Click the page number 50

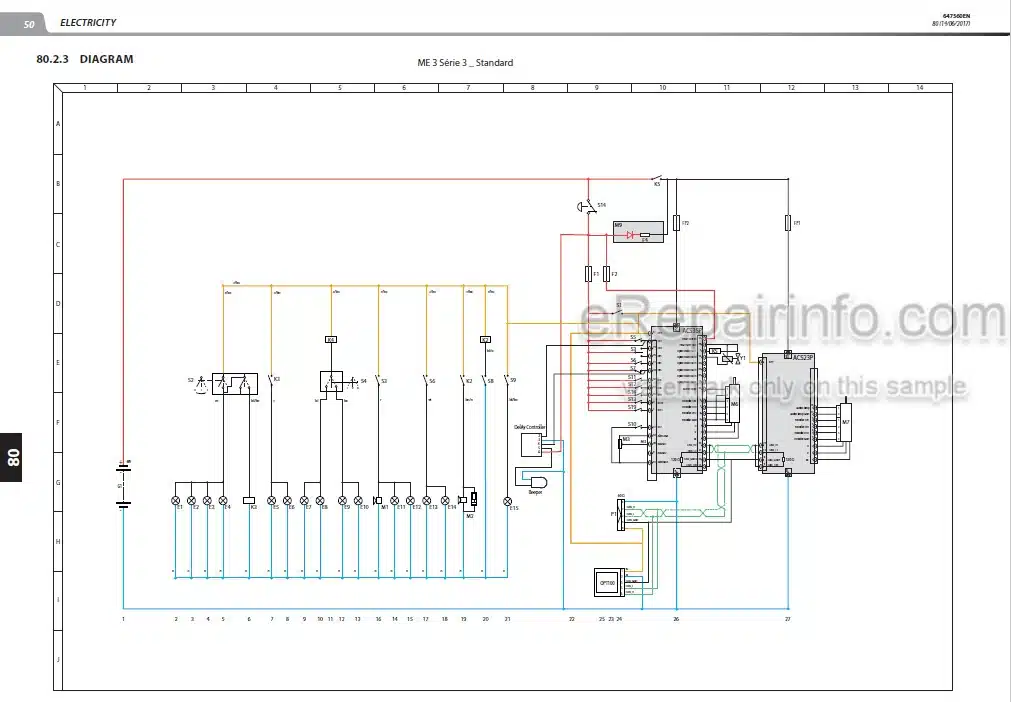pos(28,24)
